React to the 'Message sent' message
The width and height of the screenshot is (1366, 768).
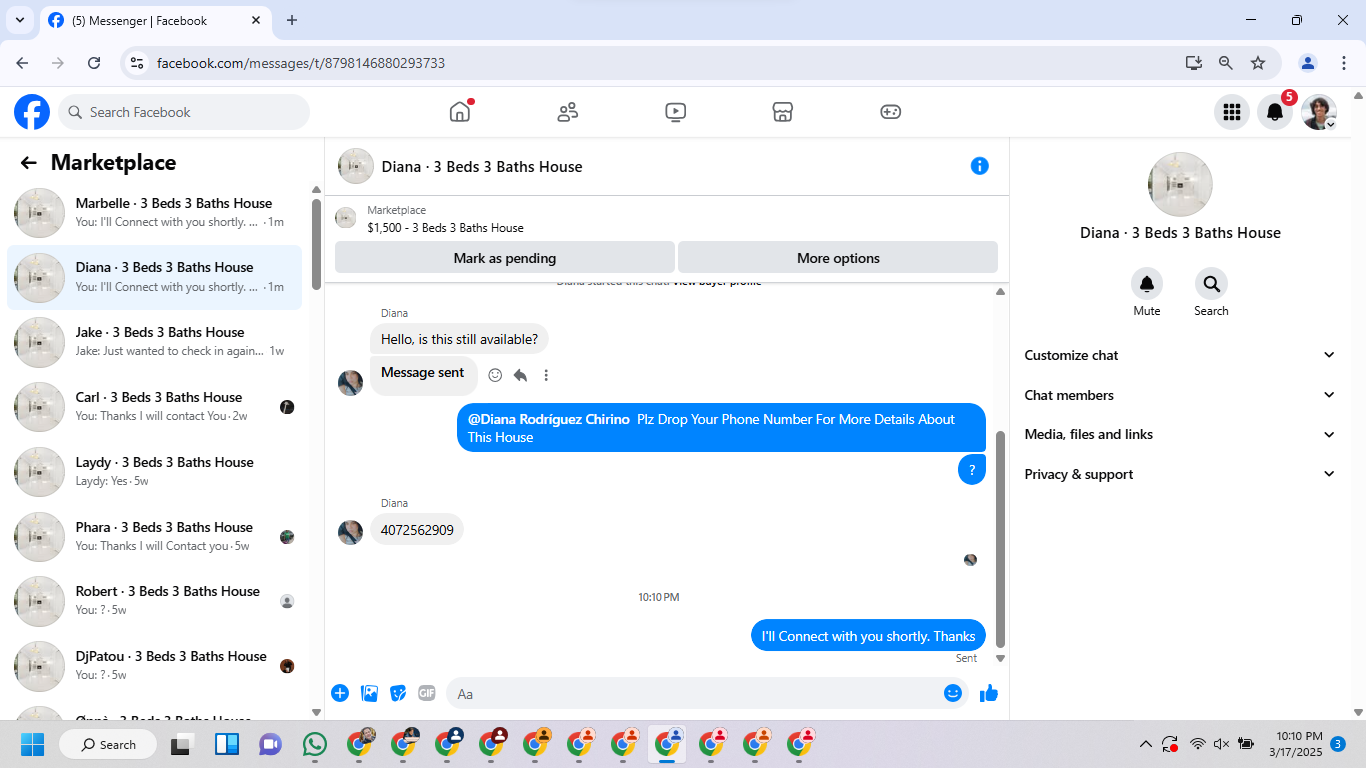pyautogui.click(x=495, y=375)
